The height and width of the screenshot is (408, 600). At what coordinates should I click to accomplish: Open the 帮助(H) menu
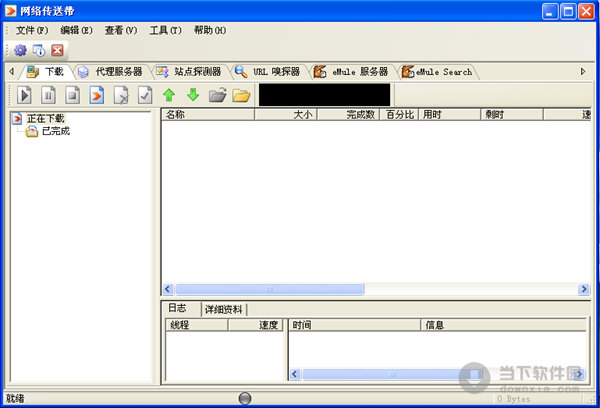[210, 30]
